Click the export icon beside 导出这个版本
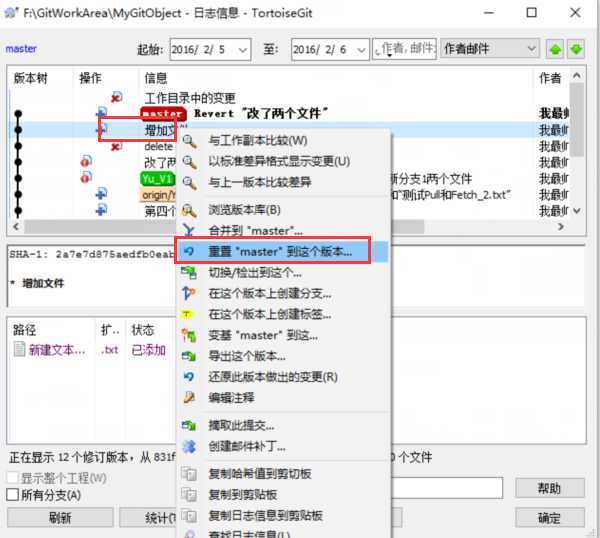The width and height of the screenshot is (600, 538). (189, 356)
